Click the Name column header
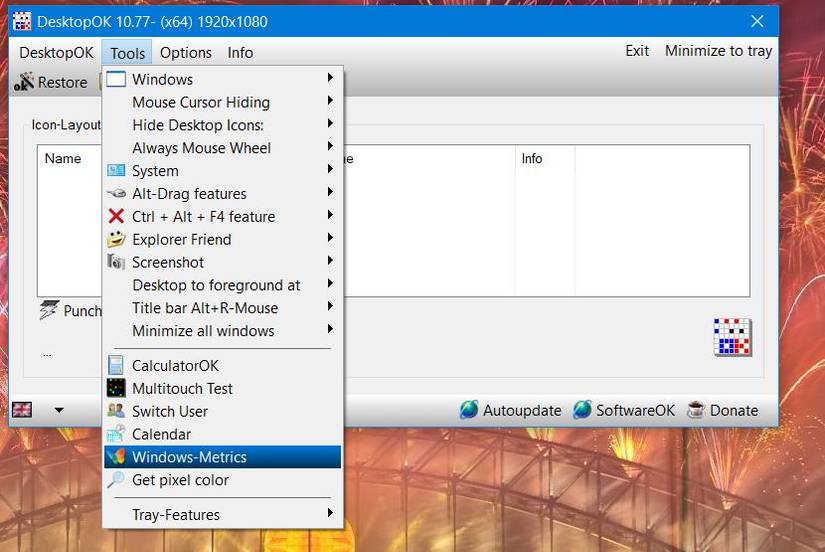 pyautogui.click(x=63, y=158)
